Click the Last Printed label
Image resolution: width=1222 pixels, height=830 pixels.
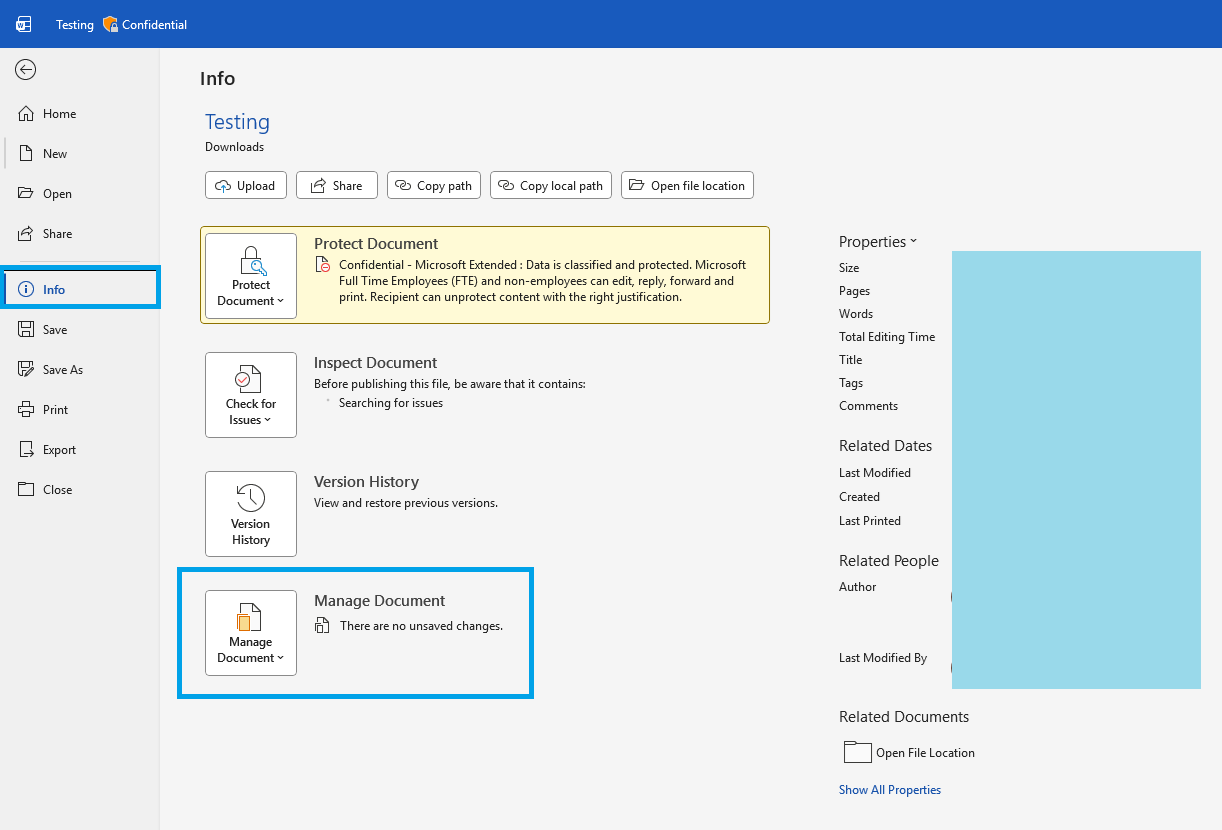[870, 521]
